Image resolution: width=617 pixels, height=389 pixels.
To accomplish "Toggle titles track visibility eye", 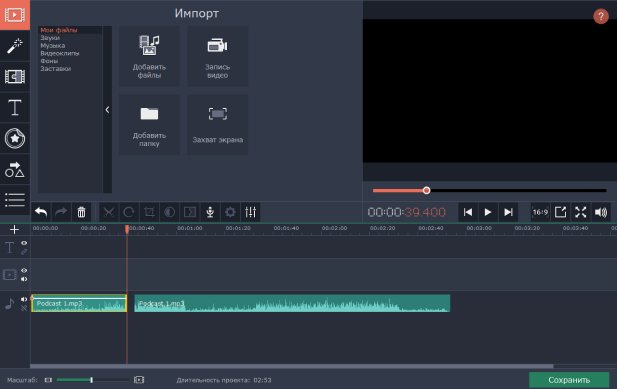I will [x=24, y=243].
